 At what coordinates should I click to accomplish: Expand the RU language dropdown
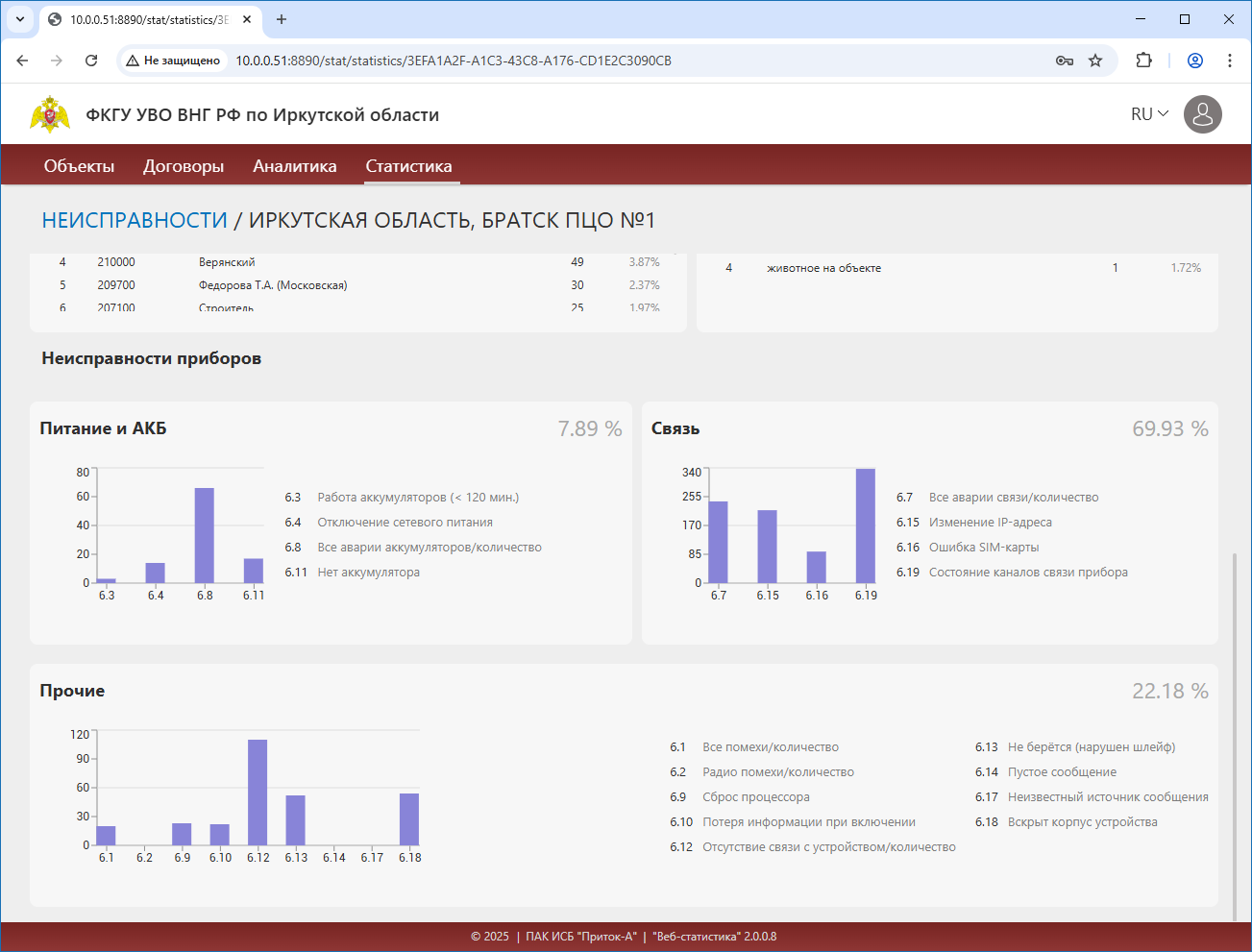(x=1149, y=114)
